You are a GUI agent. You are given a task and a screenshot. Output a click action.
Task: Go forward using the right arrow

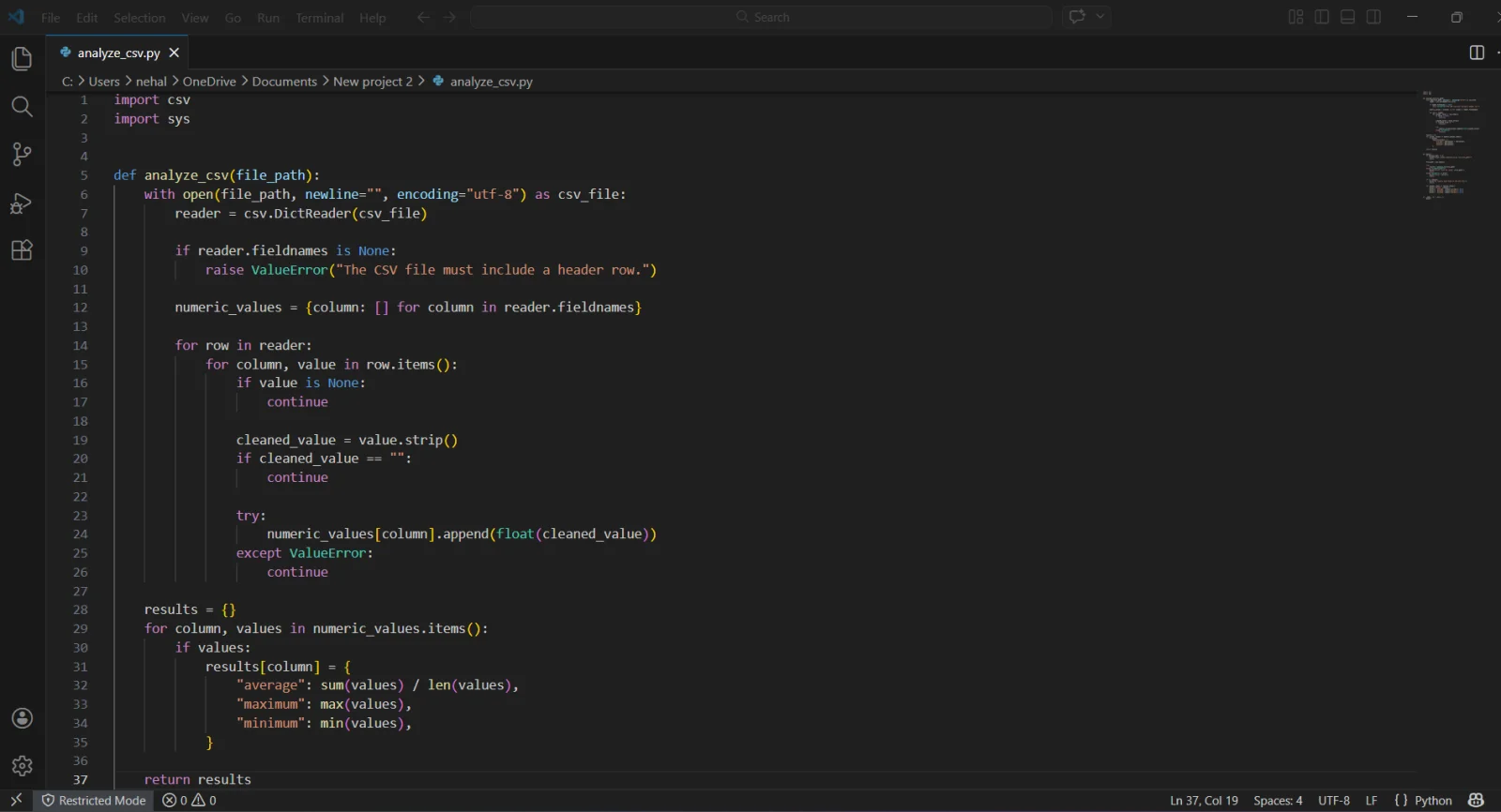click(x=450, y=17)
